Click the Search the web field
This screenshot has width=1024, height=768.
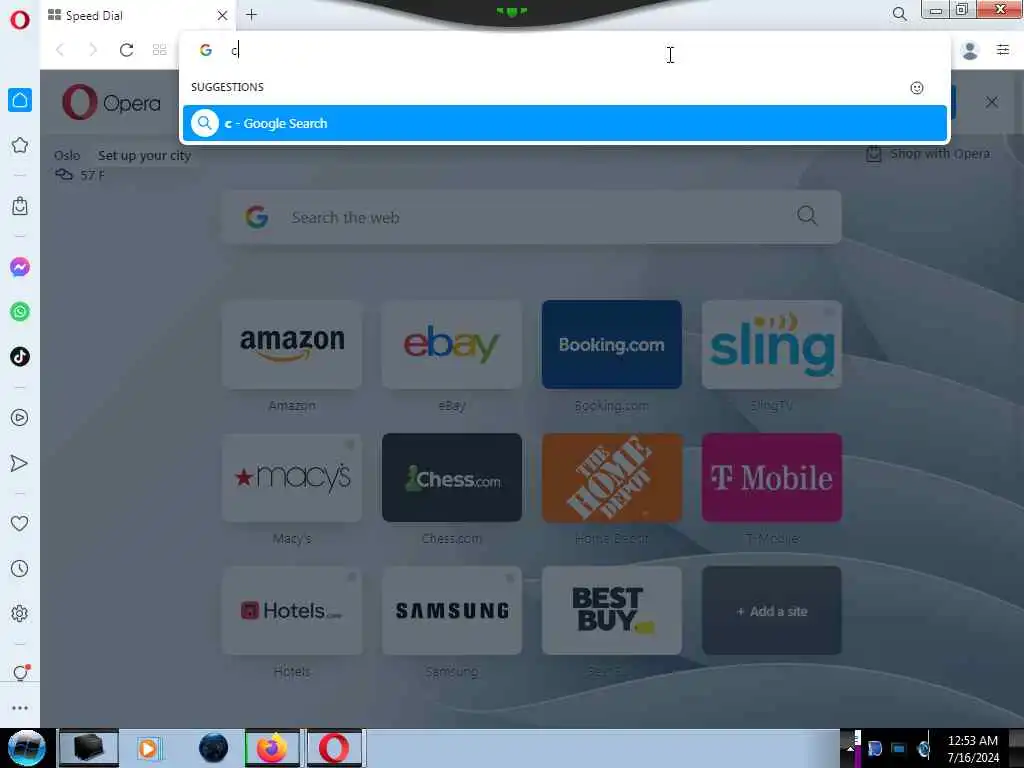[x=532, y=217]
